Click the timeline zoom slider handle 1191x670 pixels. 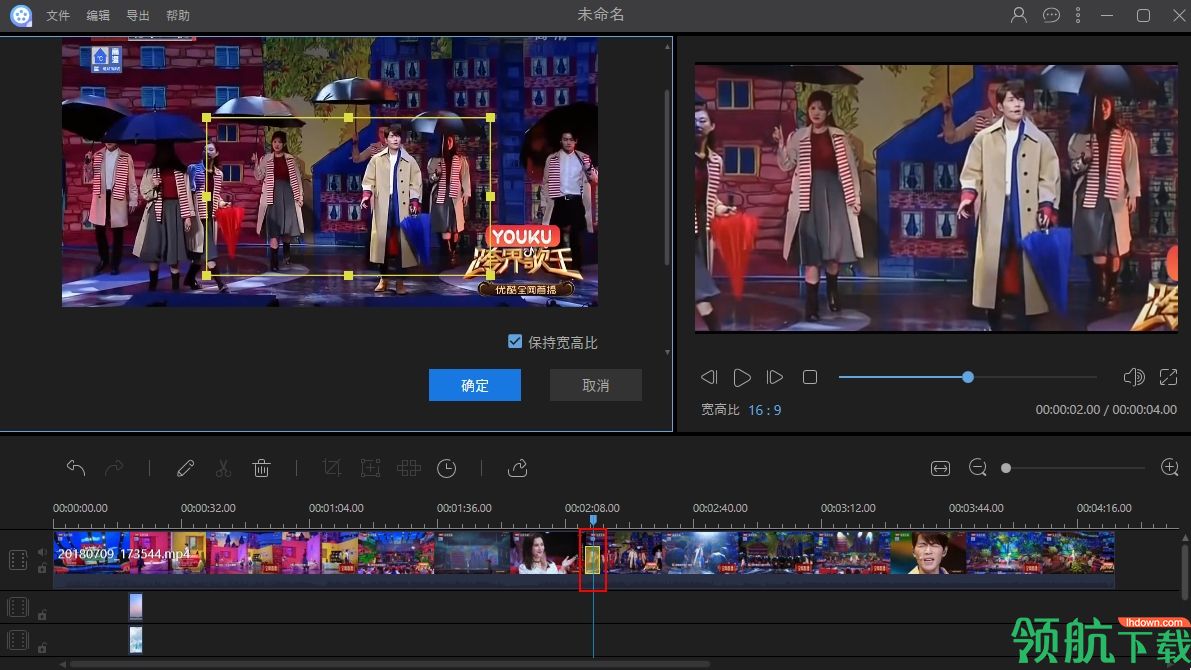point(1006,468)
